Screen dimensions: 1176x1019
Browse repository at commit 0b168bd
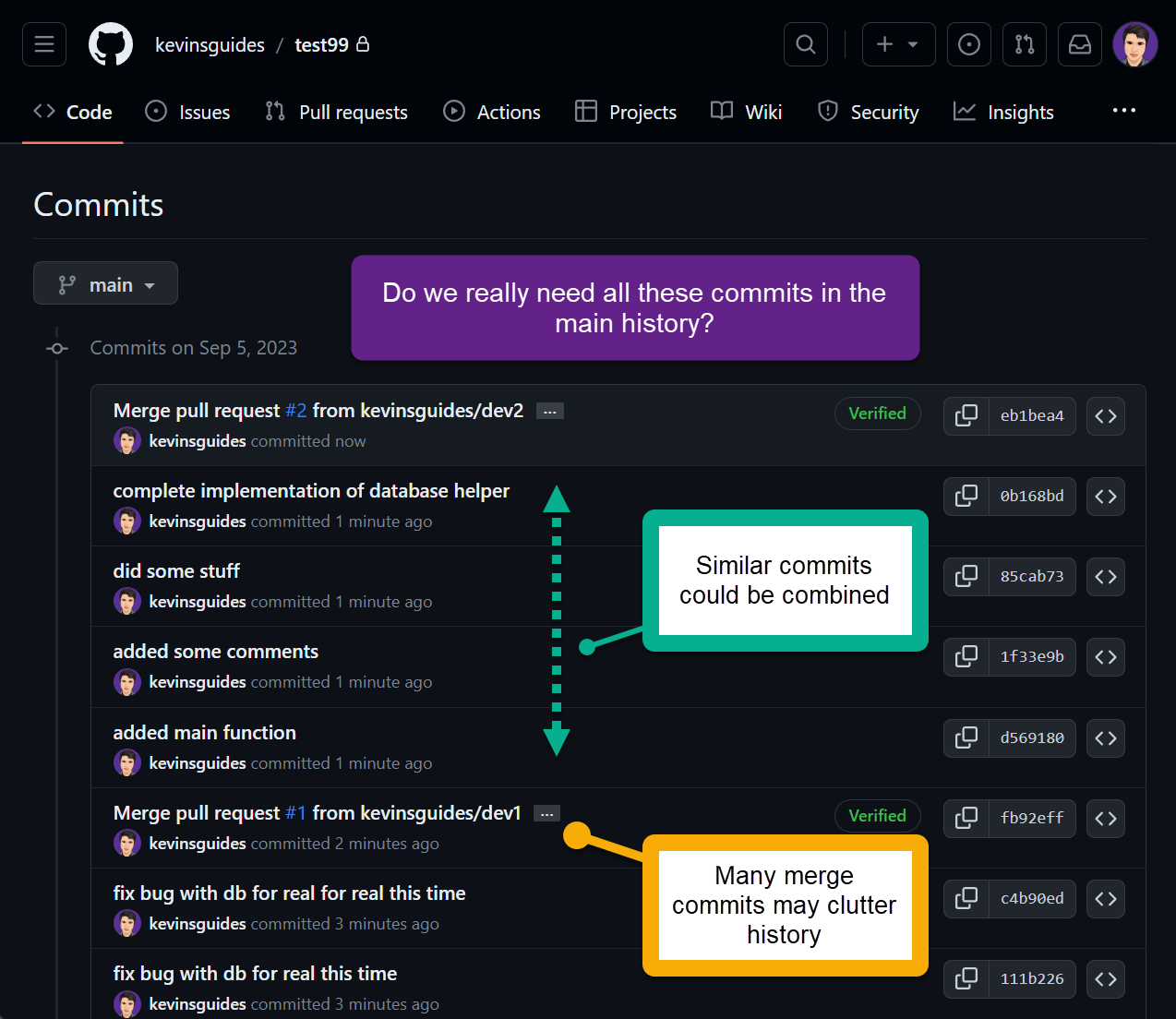click(1106, 497)
